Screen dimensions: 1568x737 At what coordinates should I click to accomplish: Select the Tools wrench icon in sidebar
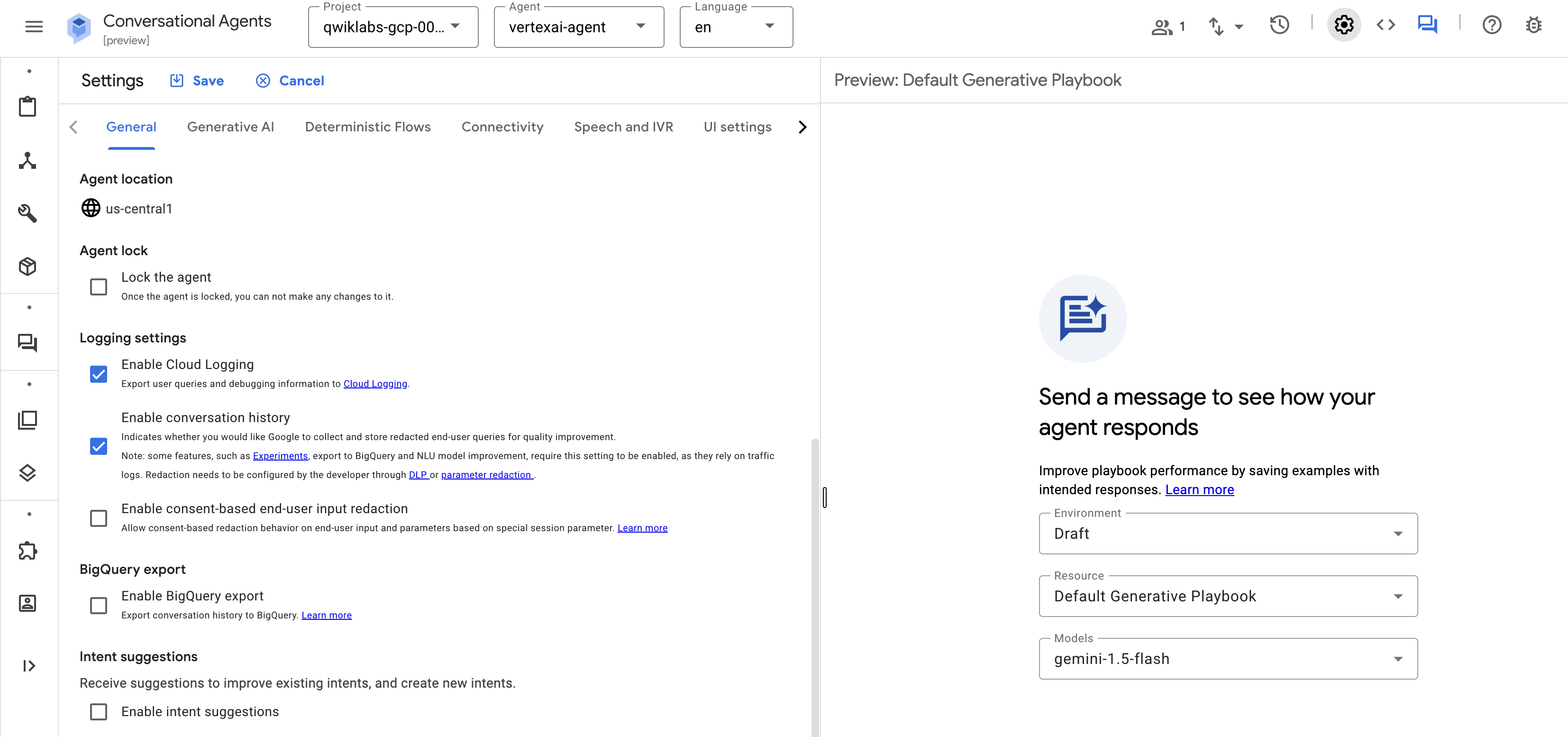(x=28, y=213)
